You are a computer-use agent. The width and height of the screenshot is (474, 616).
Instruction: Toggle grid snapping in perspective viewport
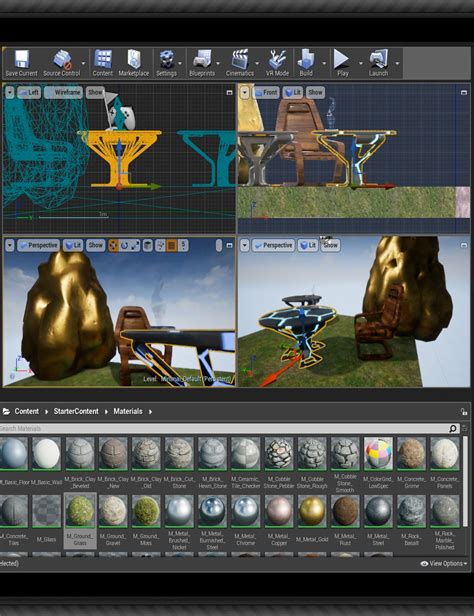[171, 246]
